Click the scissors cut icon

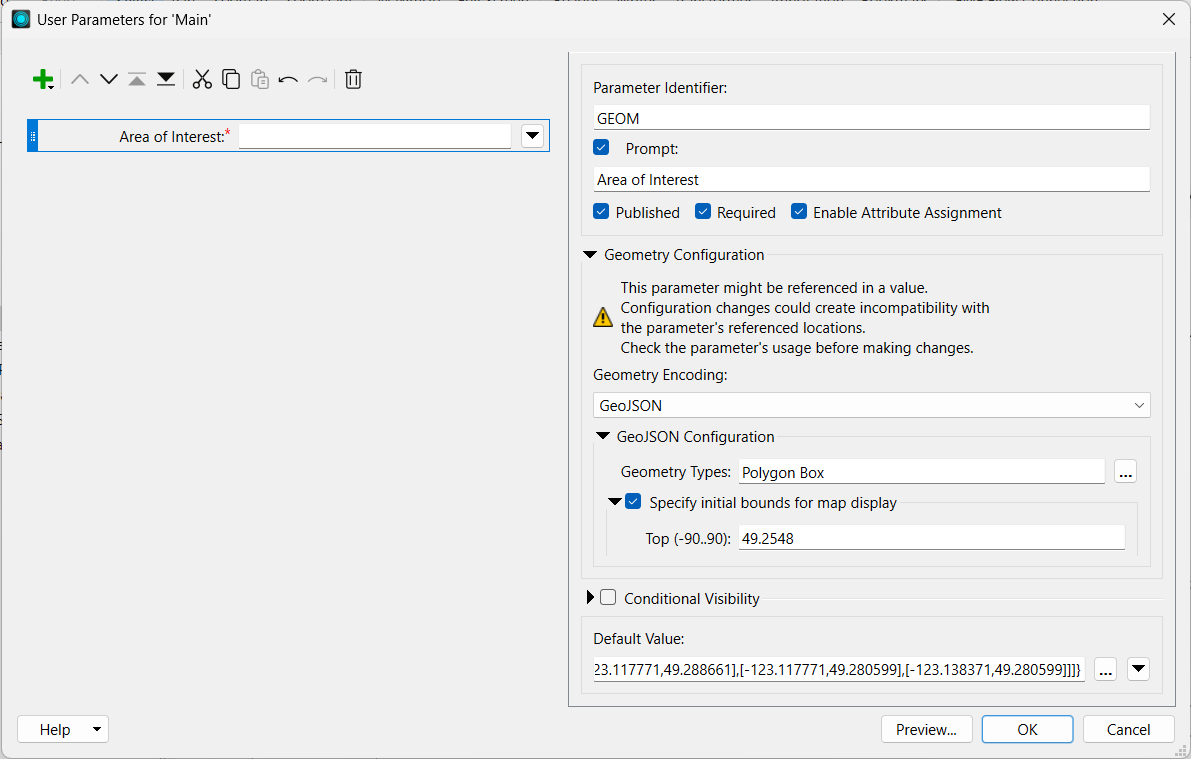pyautogui.click(x=202, y=79)
